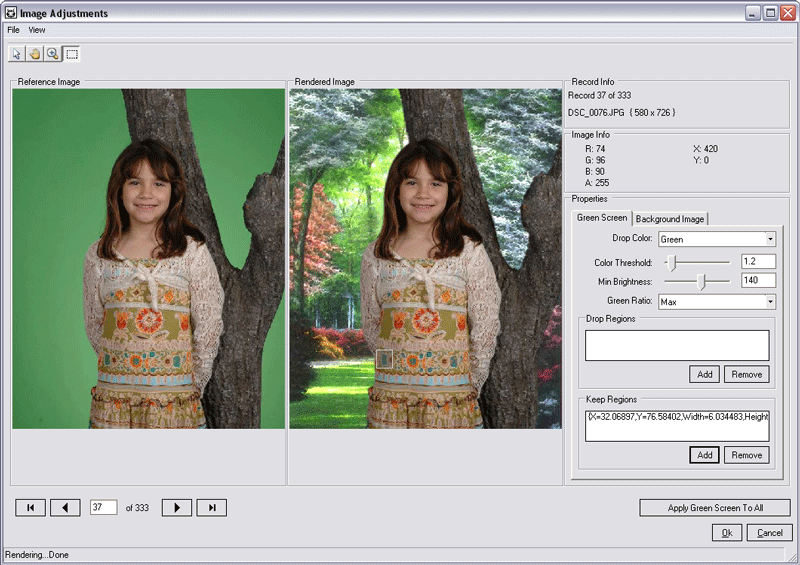The height and width of the screenshot is (565, 800).
Task: Jump to the last record
Action: (212, 508)
